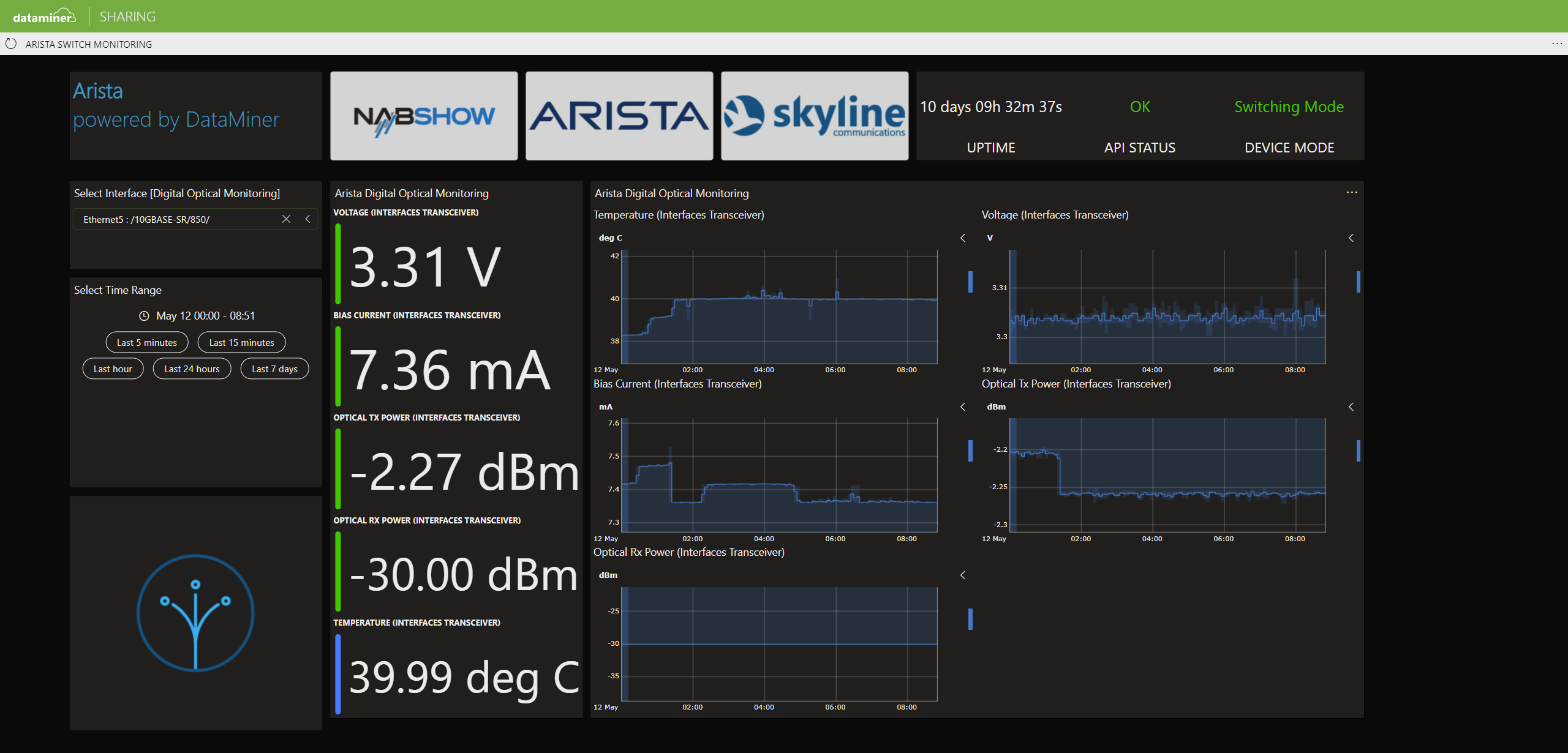
Task: Click the Voltage chart blue legend marker
Action: [1359, 282]
